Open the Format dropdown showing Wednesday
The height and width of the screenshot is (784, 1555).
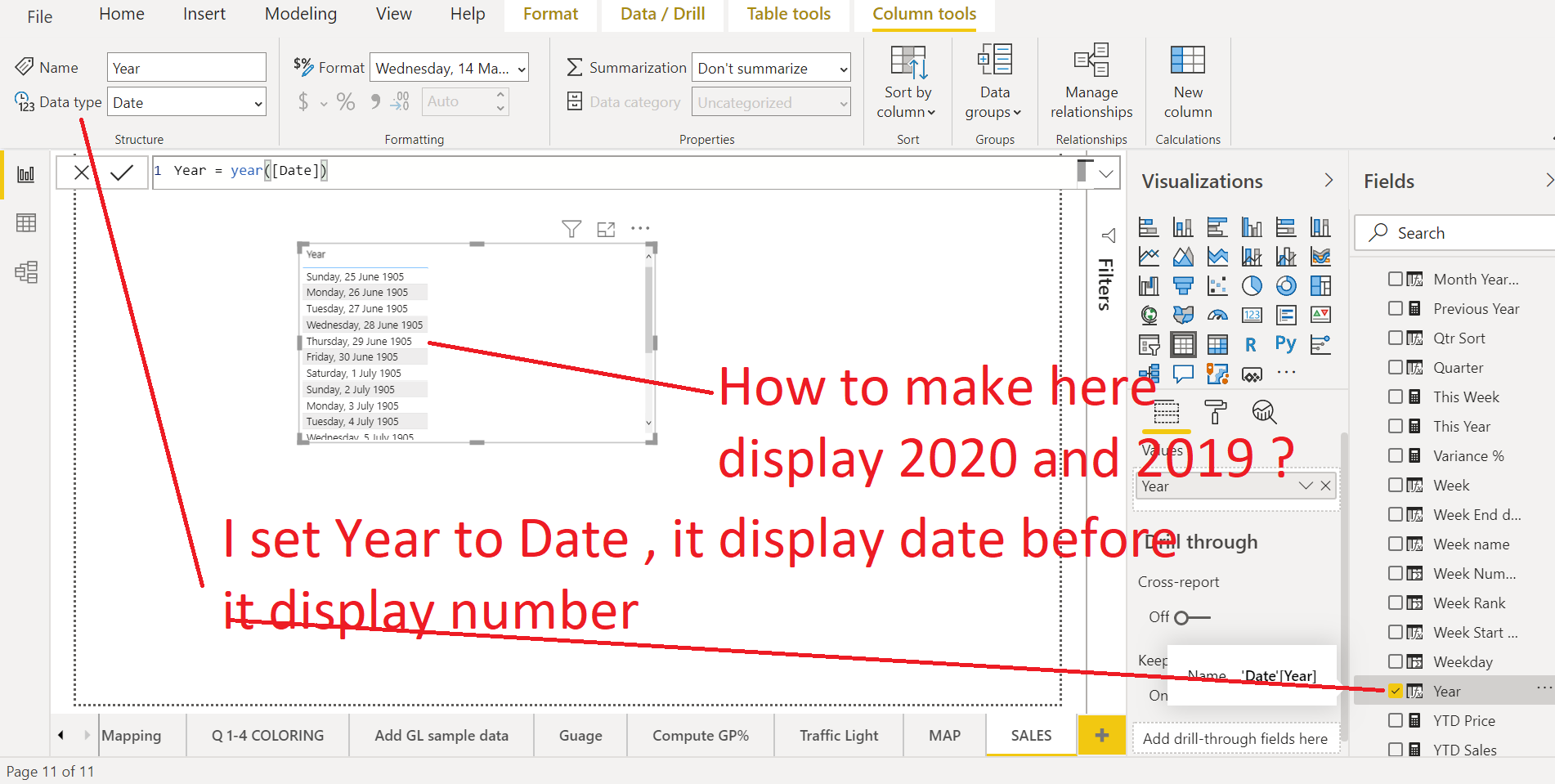(x=450, y=68)
